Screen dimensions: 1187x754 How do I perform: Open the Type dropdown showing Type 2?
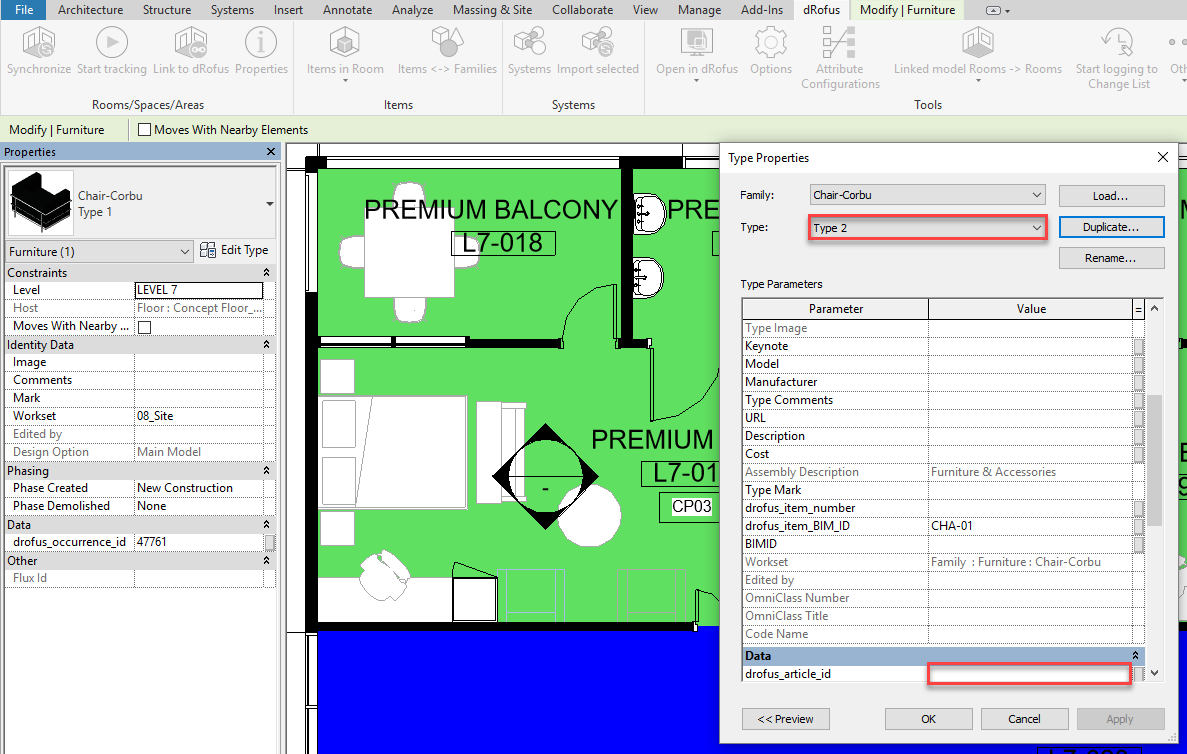(926, 228)
